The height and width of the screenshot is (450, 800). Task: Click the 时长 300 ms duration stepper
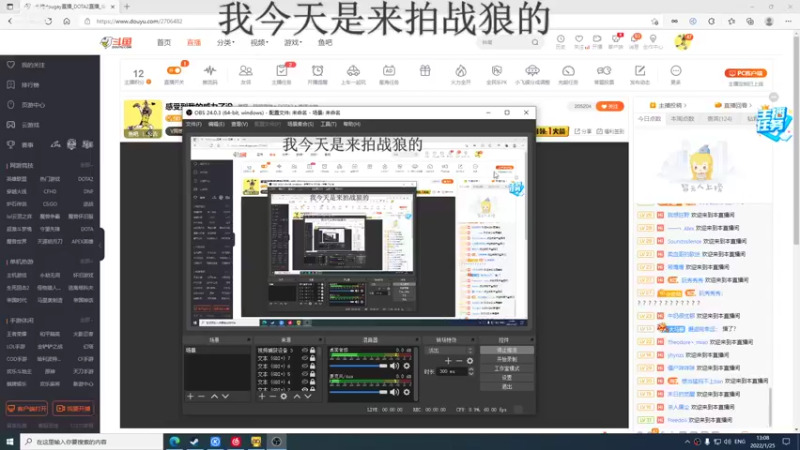(471, 371)
